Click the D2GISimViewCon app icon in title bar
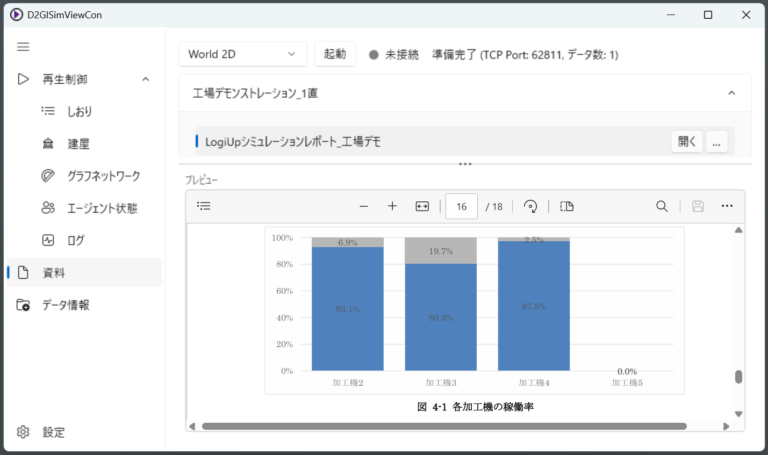This screenshot has height=455, width=768. coord(16,15)
